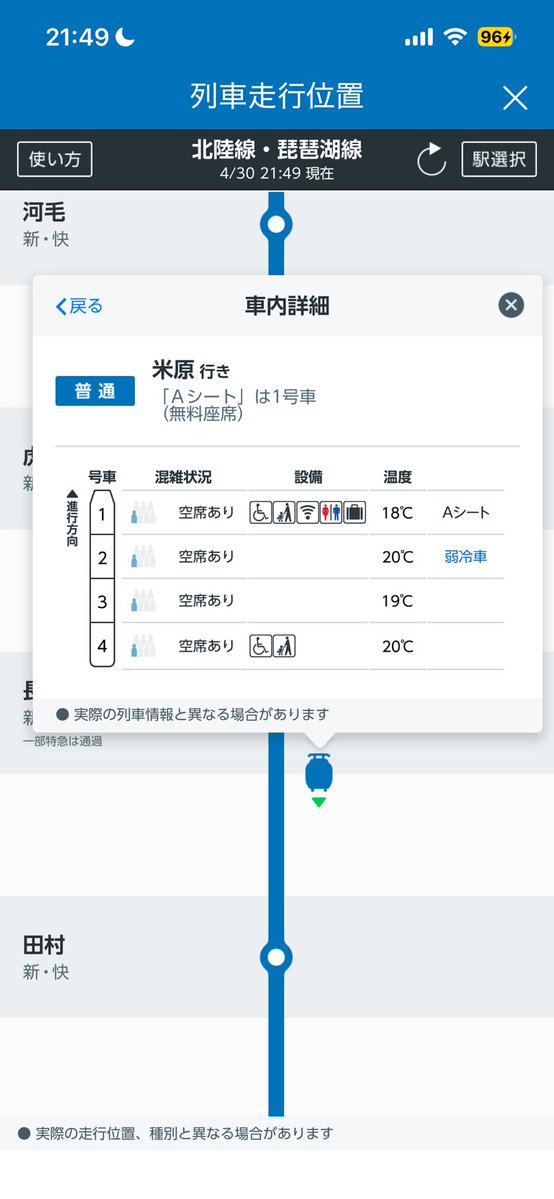Screen dimensions: 554x1199
Task: Tap the wheelchair icon in car 4
Action: click(x=260, y=646)
